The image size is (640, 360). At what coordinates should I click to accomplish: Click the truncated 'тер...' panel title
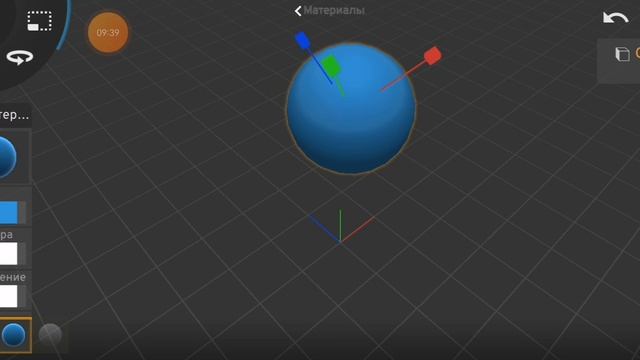pos(14,115)
